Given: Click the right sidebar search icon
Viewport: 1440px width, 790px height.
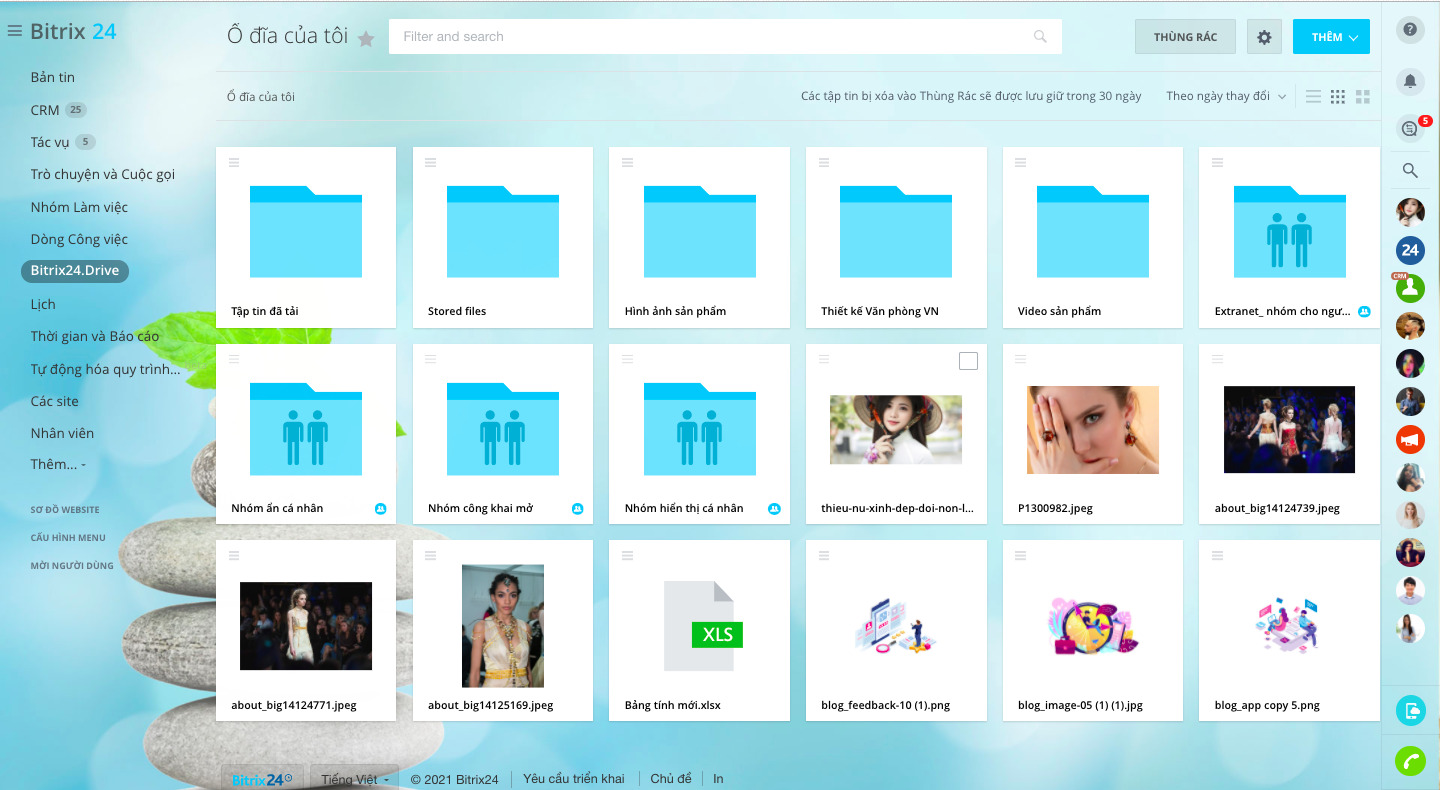Looking at the screenshot, I should pyautogui.click(x=1410, y=170).
